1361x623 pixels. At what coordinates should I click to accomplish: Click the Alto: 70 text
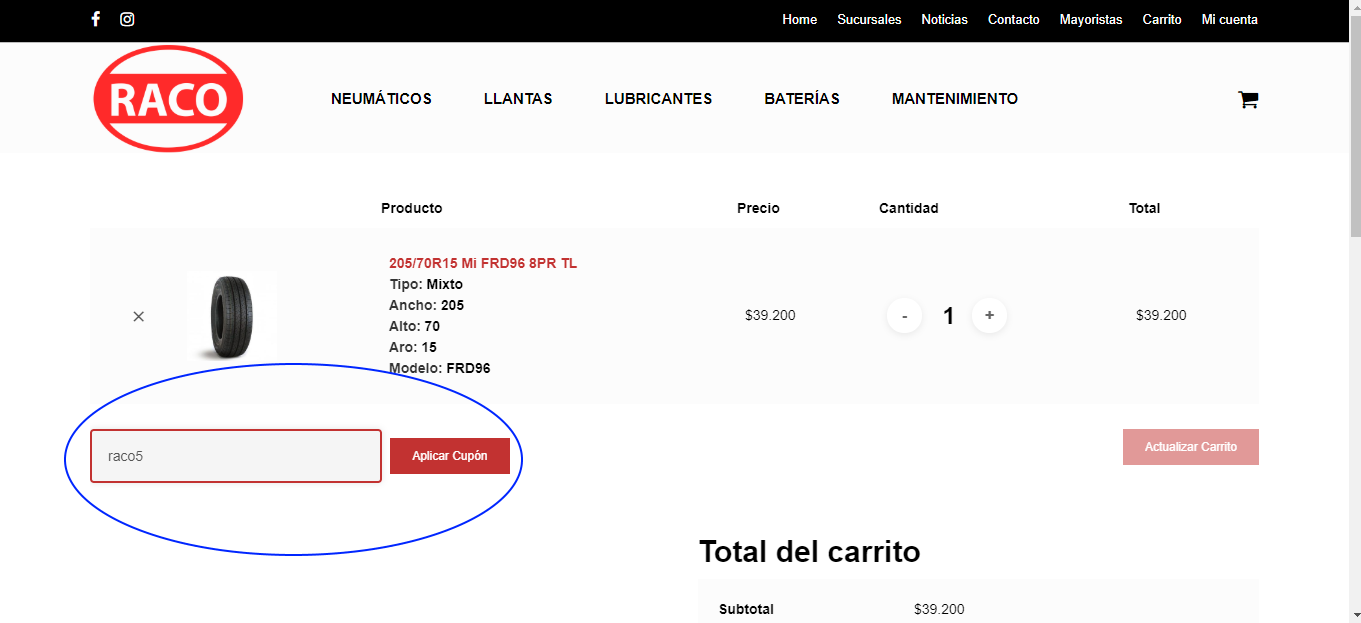click(x=414, y=326)
